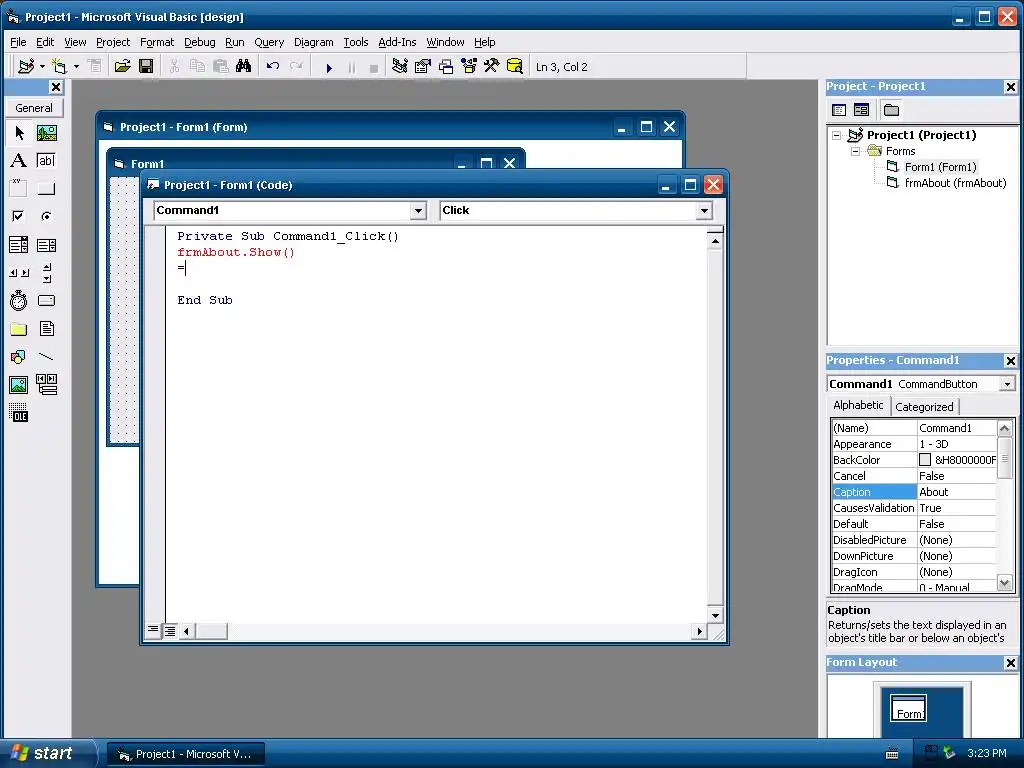Image resolution: width=1024 pixels, height=768 pixels.
Task: Edit the Caption property value About
Action: [957, 492]
